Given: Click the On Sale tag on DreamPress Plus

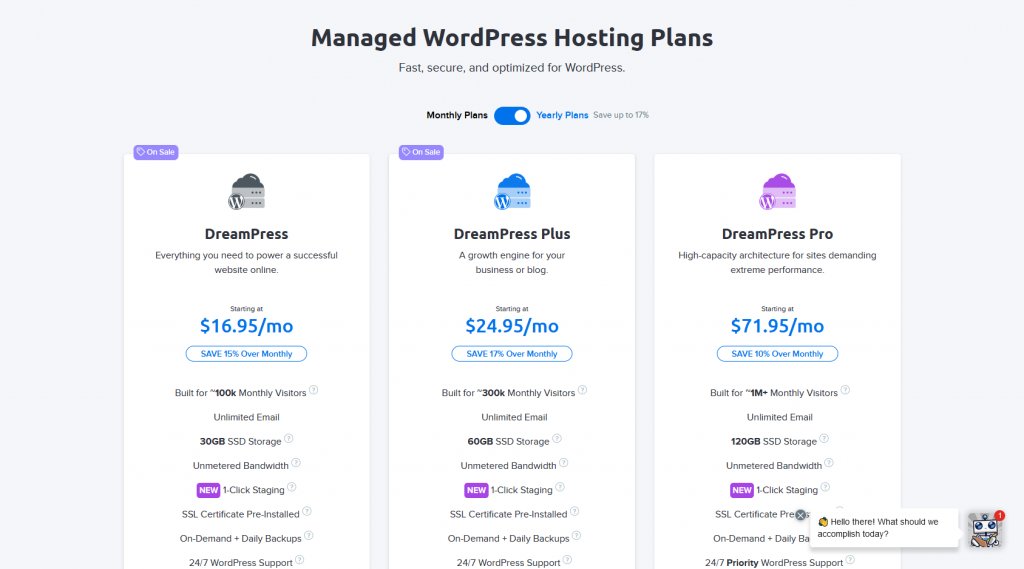Looking at the screenshot, I should pos(421,152).
